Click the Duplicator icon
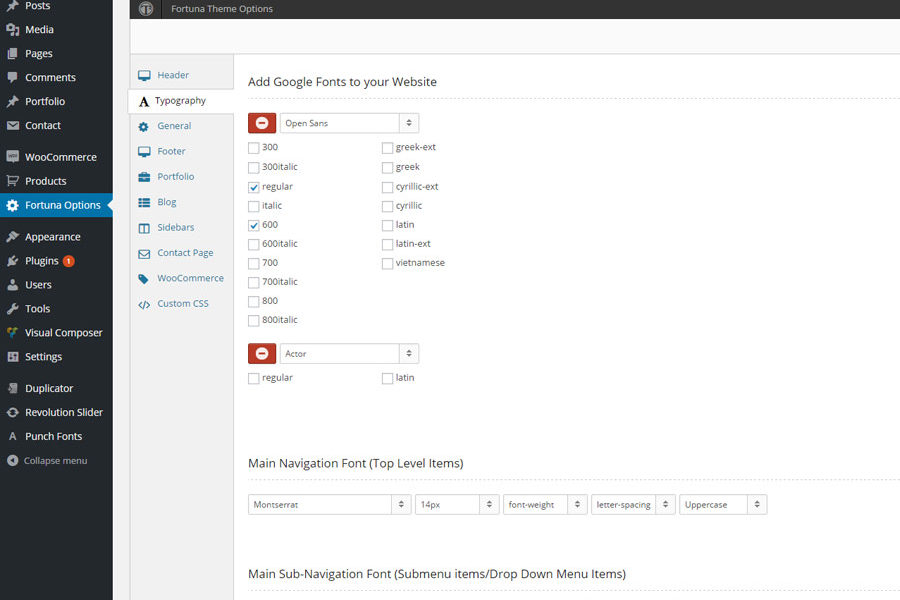The height and width of the screenshot is (600, 900). [x=13, y=388]
